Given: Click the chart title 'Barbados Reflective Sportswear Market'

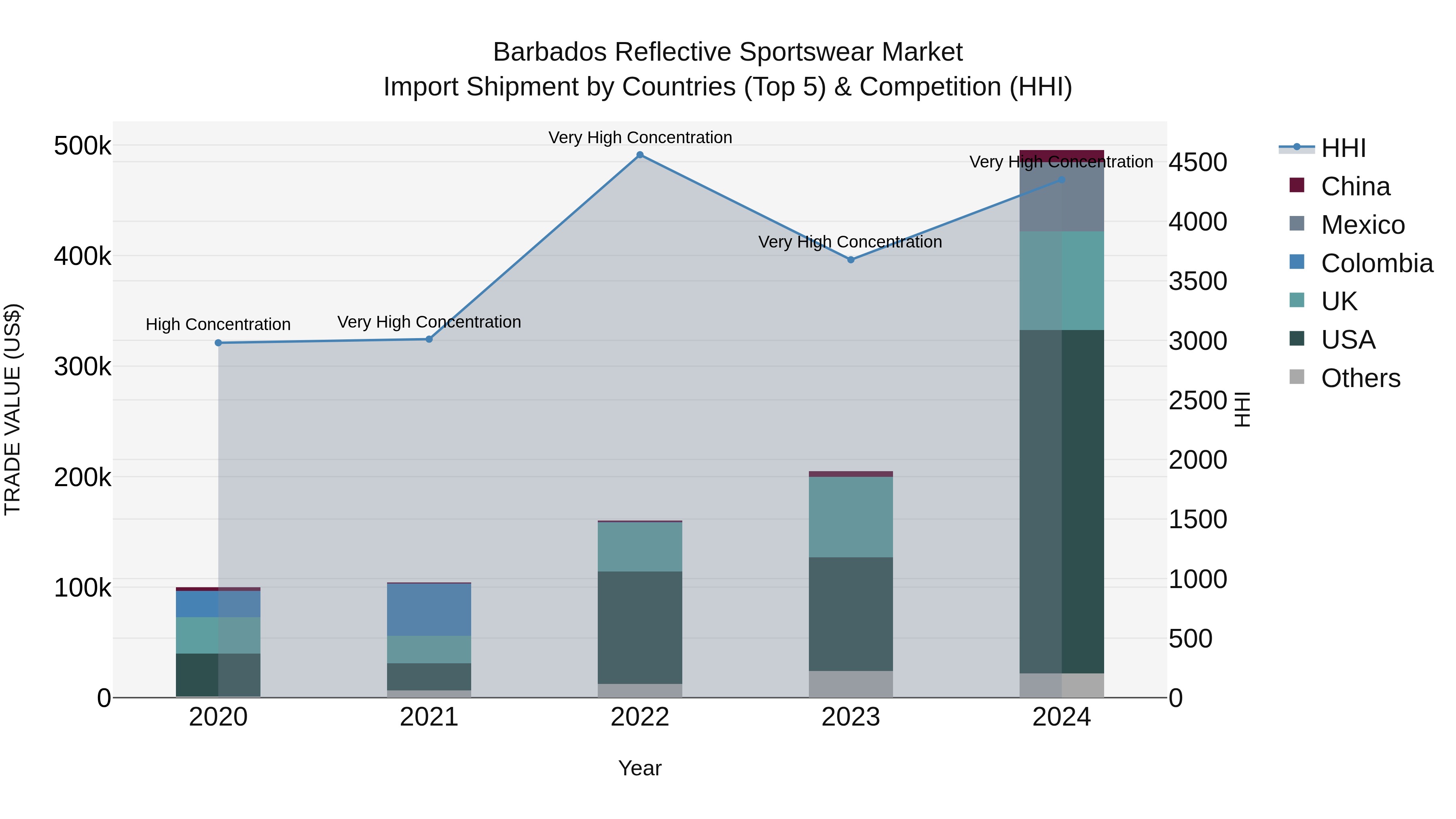Looking at the screenshot, I should click(x=728, y=52).
